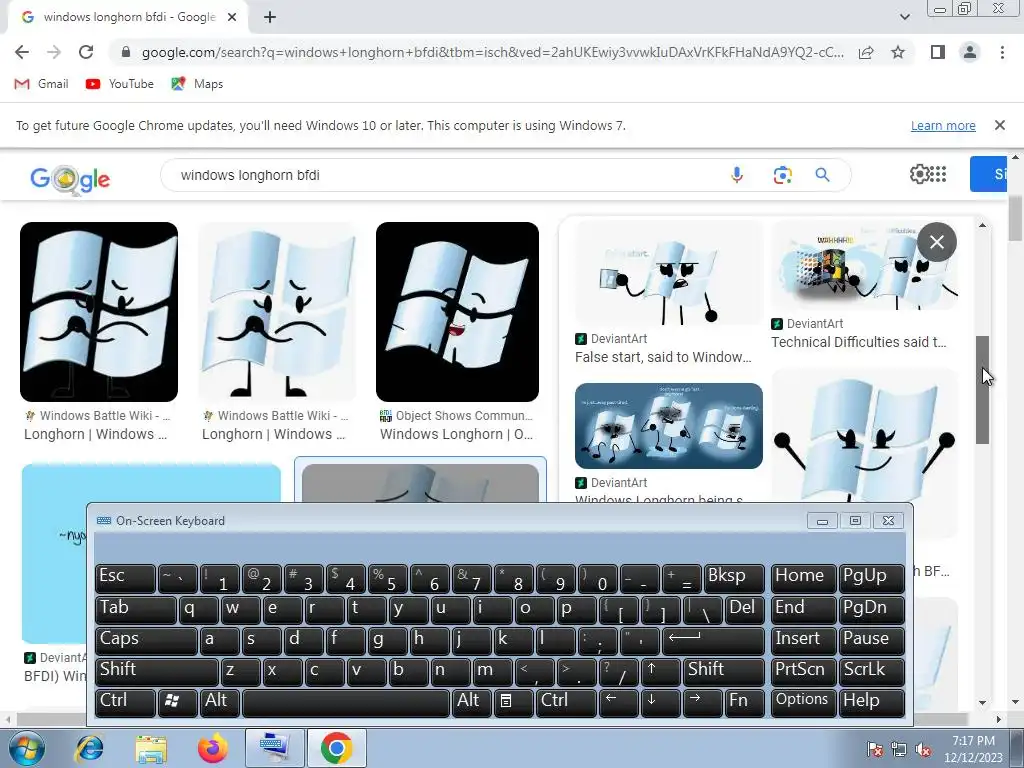The height and width of the screenshot is (768, 1024).
Task: Start voice search with microphone icon
Action: click(737, 175)
